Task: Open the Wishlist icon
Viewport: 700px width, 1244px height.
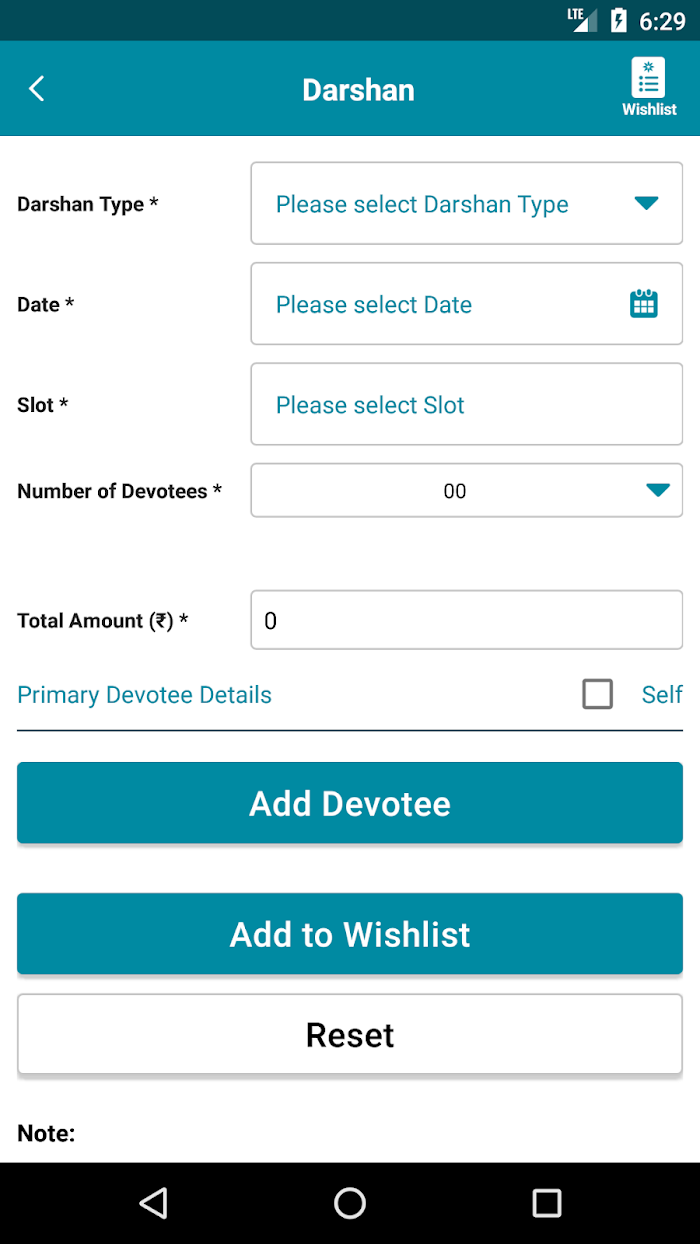Action: [x=649, y=88]
